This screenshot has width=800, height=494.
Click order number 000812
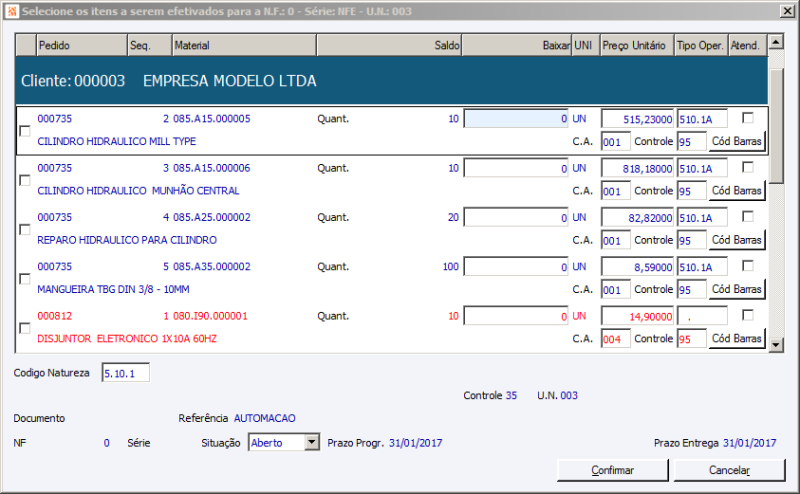click(x=55, y=316)
